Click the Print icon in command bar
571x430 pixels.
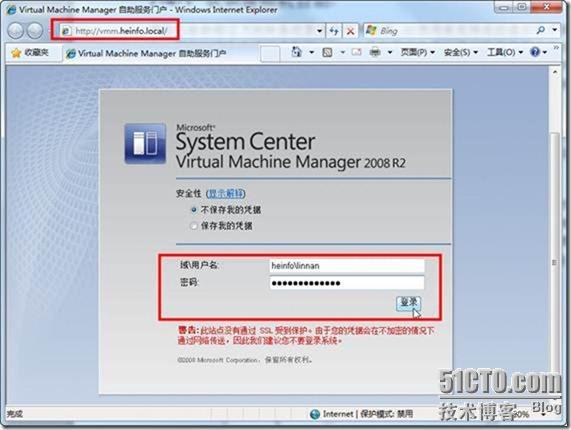pyautogui.click(x=375, y=52)
